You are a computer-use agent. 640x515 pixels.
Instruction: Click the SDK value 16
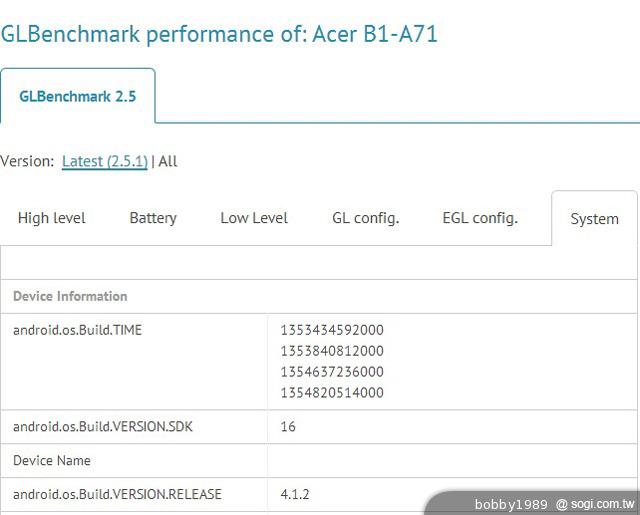288,427
